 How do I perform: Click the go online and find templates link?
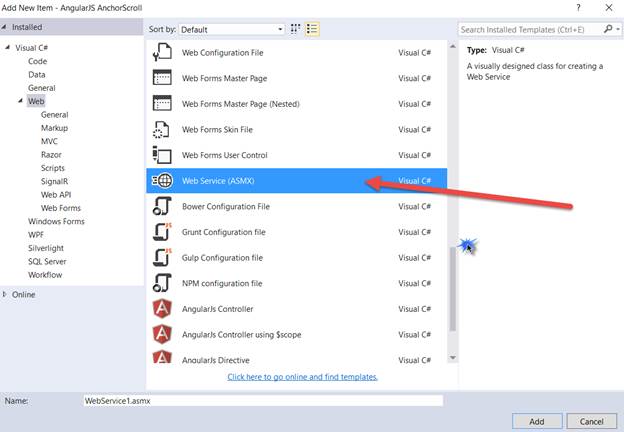click(302, 377)
